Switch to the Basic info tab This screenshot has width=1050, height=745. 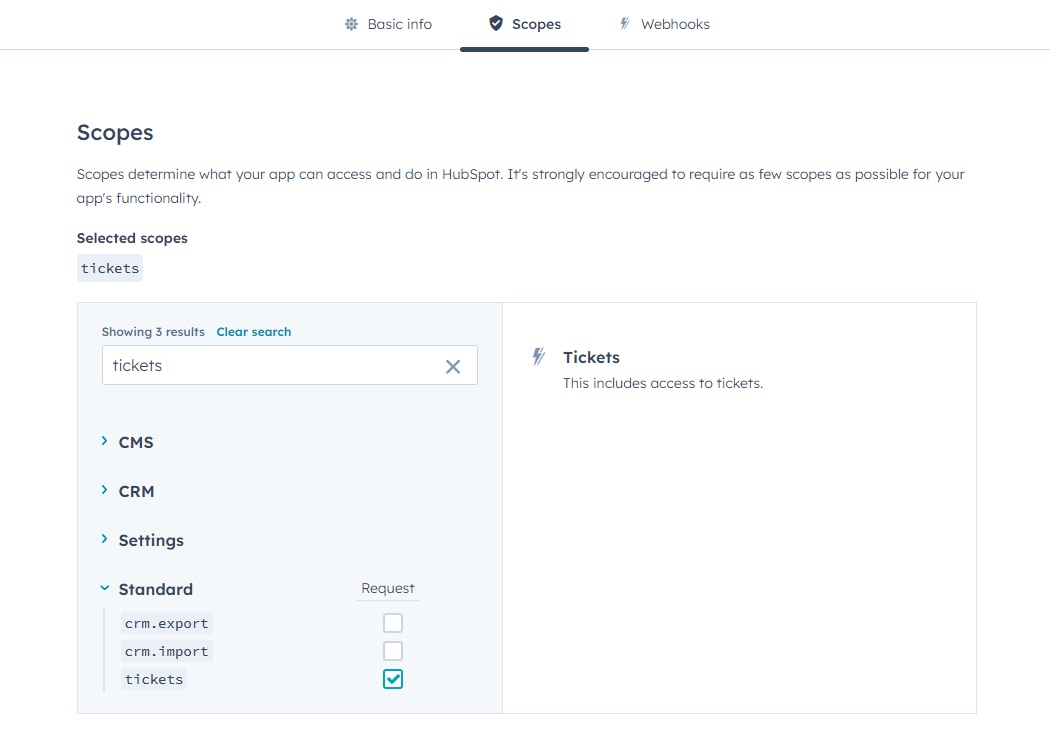399,24
